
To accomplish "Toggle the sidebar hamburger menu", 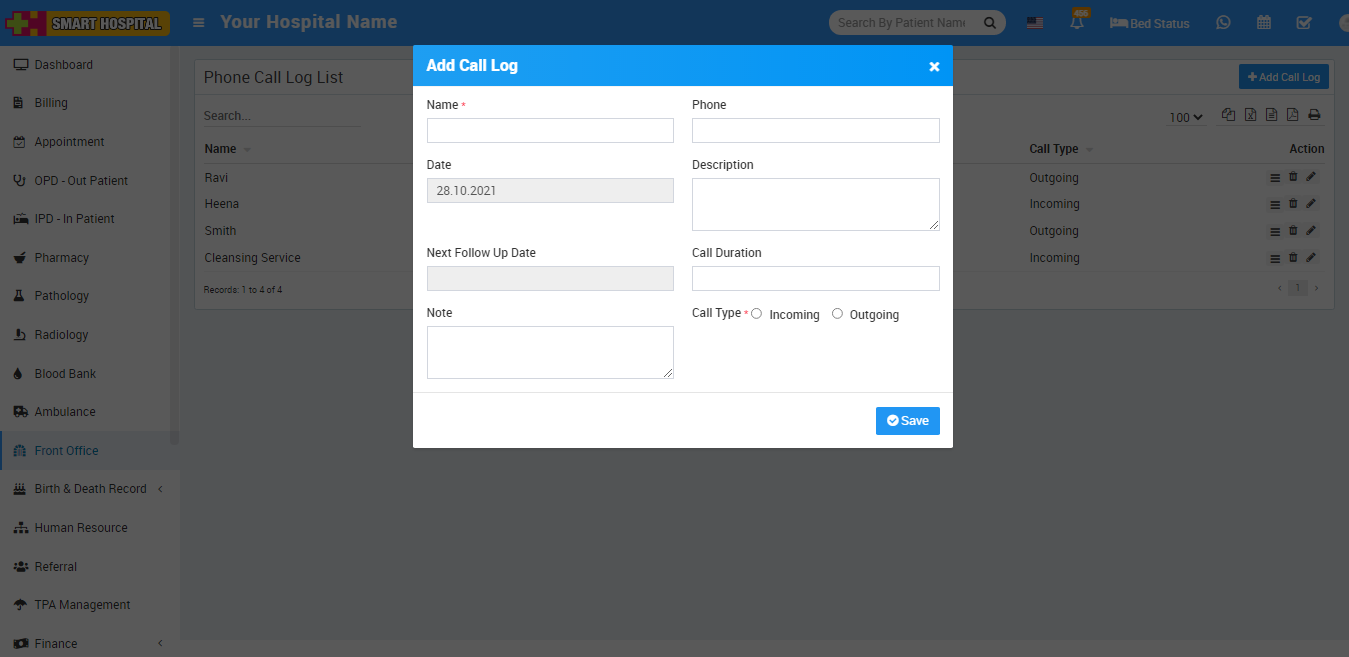I will point(199,22).
